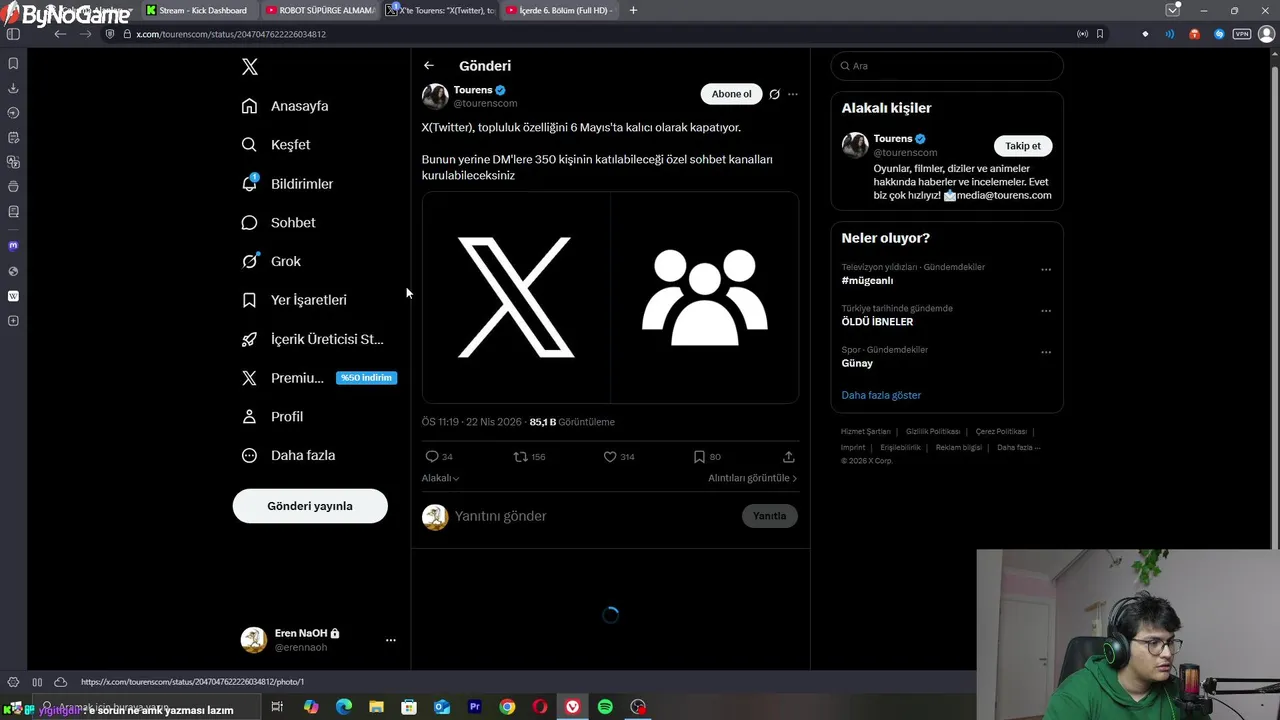The image size is (1280, 720).
Task: Expand the tab list dropdown button
Action: (1173, 10)
